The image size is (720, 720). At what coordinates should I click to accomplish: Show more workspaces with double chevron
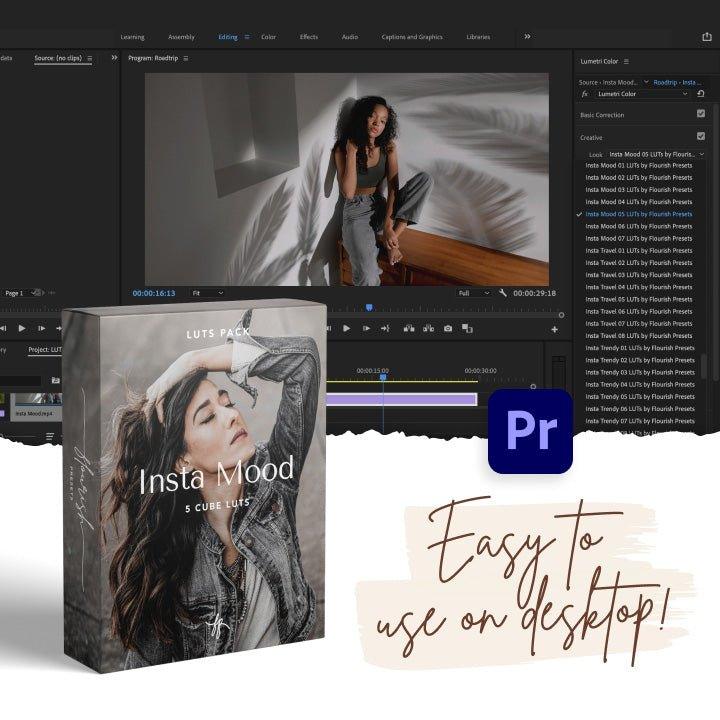point(527,37)
